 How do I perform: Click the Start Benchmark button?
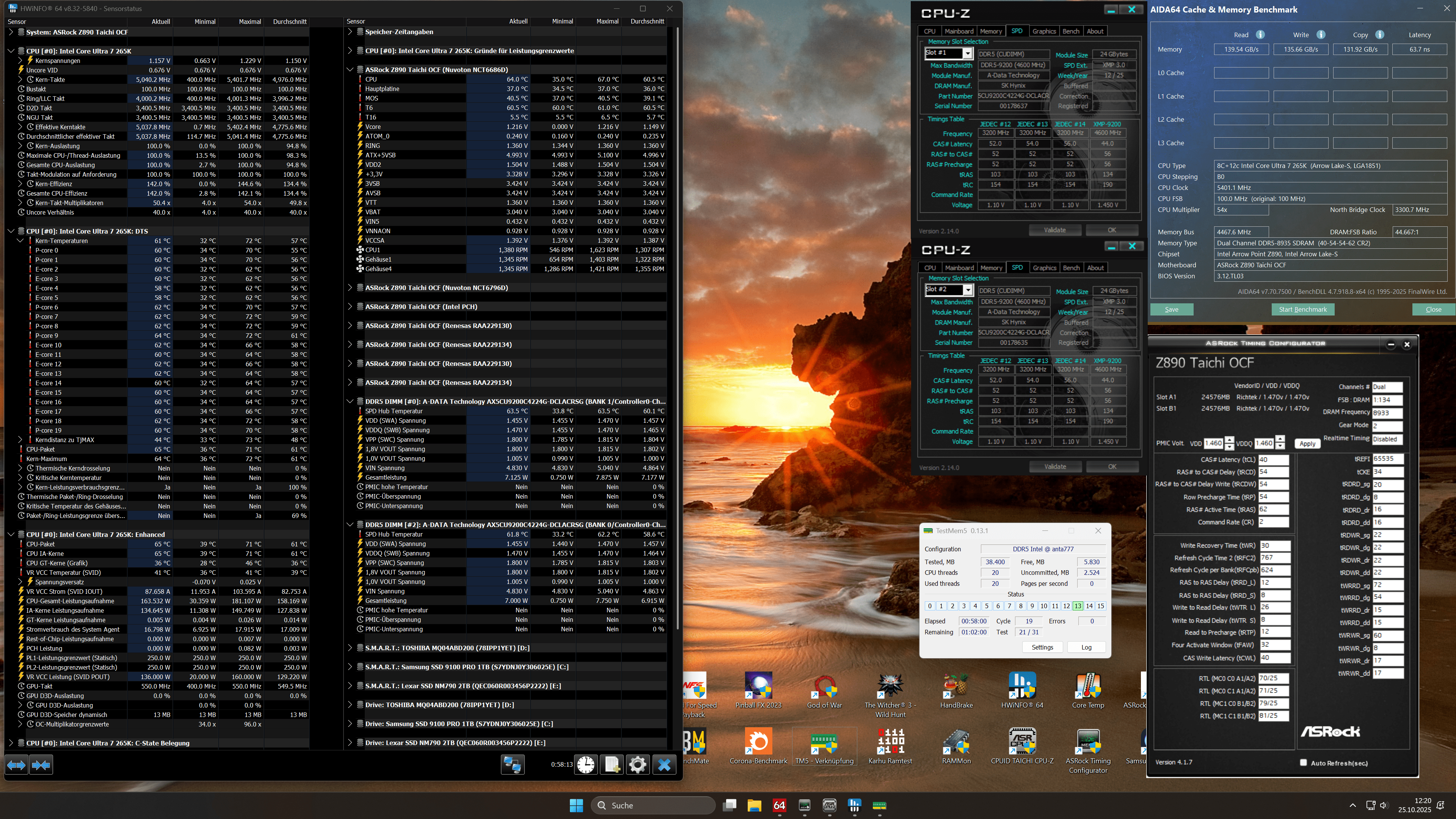pyautogui.click(x=1302, y=309)
